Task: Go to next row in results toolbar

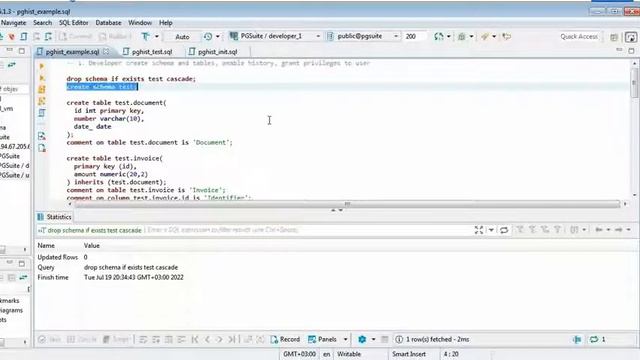Action: pos(219,339)
